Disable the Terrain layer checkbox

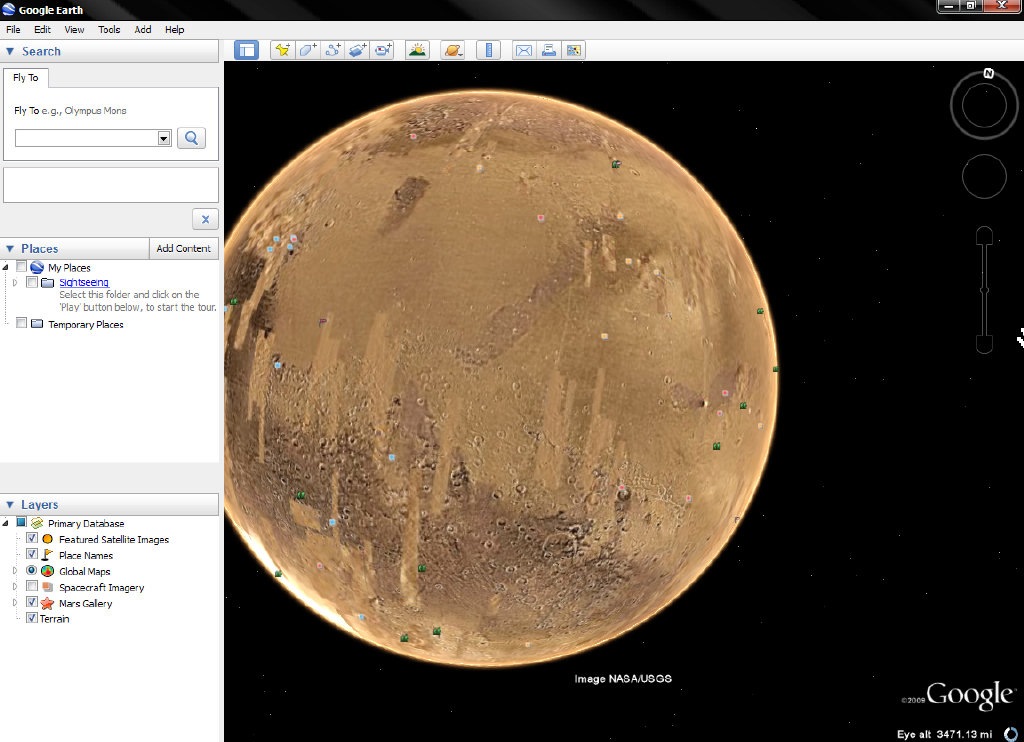[31, 617]
